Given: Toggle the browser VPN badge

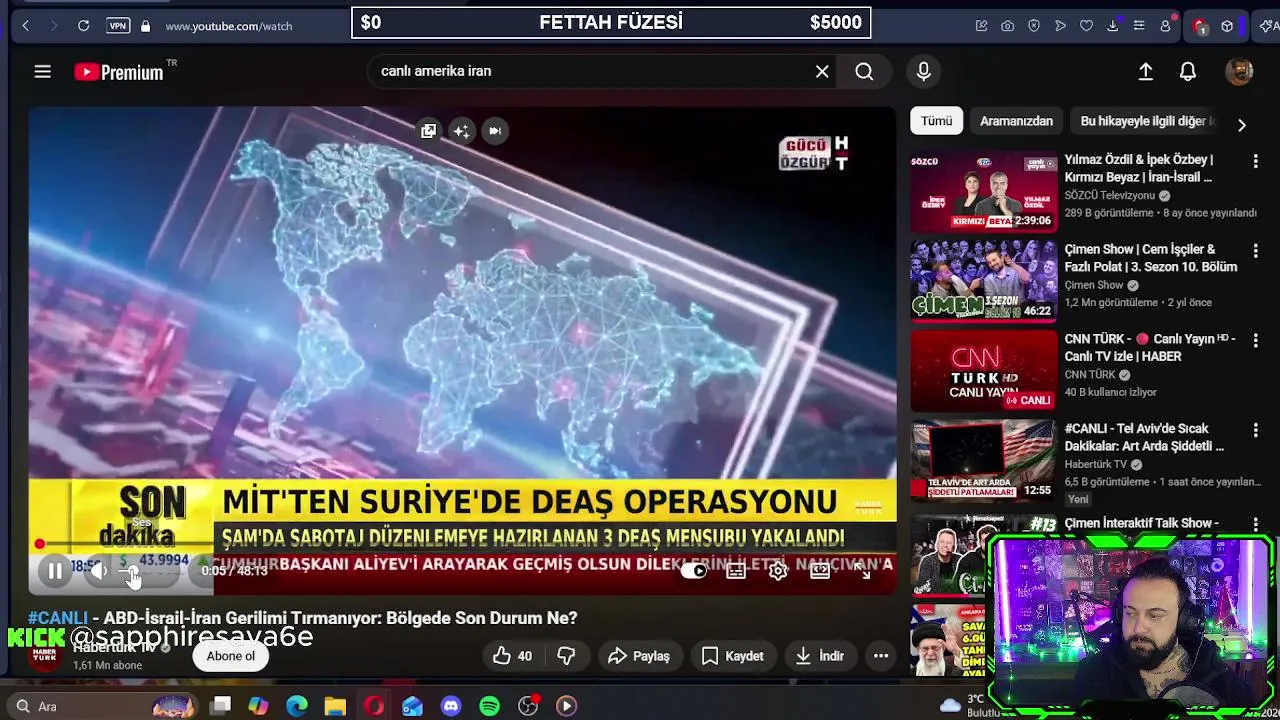Looking at the screenshot, I should point(118,26).
